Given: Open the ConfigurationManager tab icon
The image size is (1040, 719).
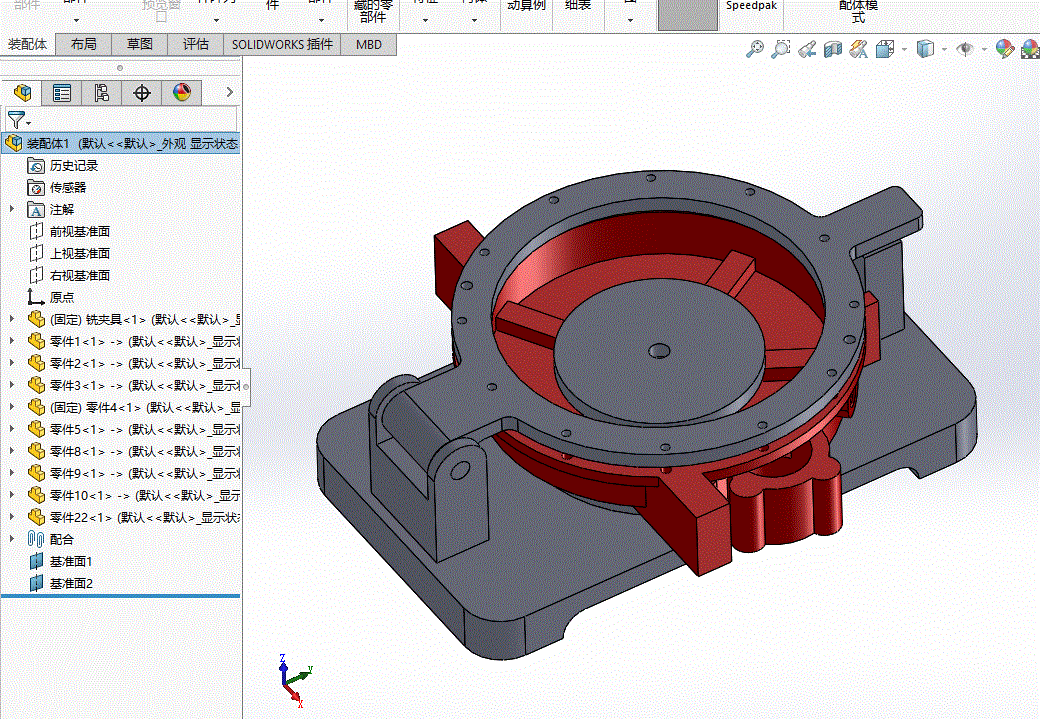Looking at the screenshot, I should (x=101, y=93).
